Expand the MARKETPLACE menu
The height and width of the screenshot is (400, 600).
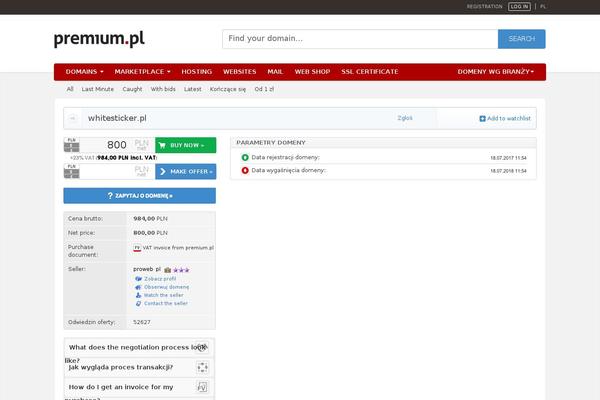coord(142,72)
